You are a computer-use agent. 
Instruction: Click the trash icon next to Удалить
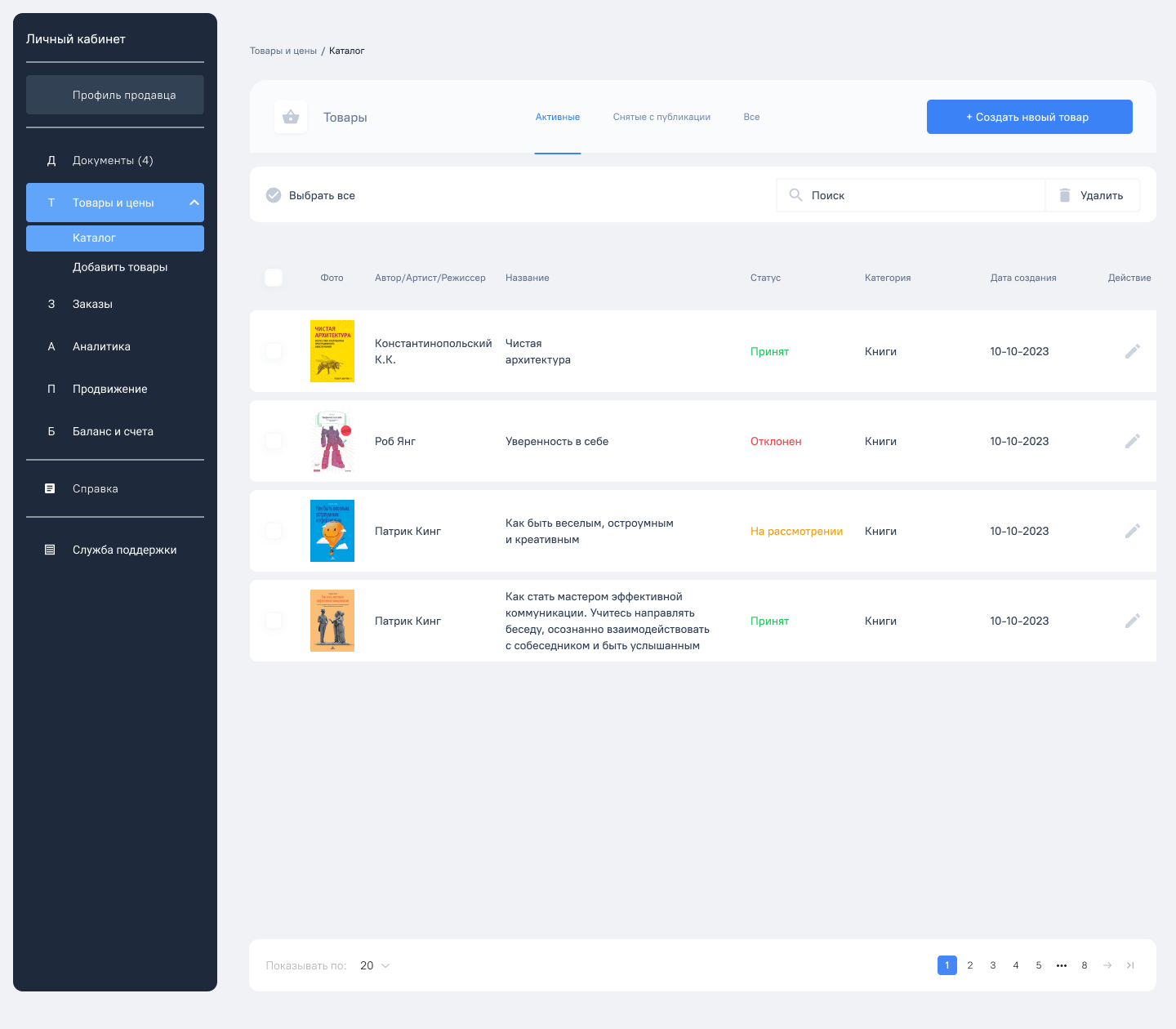1064,195
